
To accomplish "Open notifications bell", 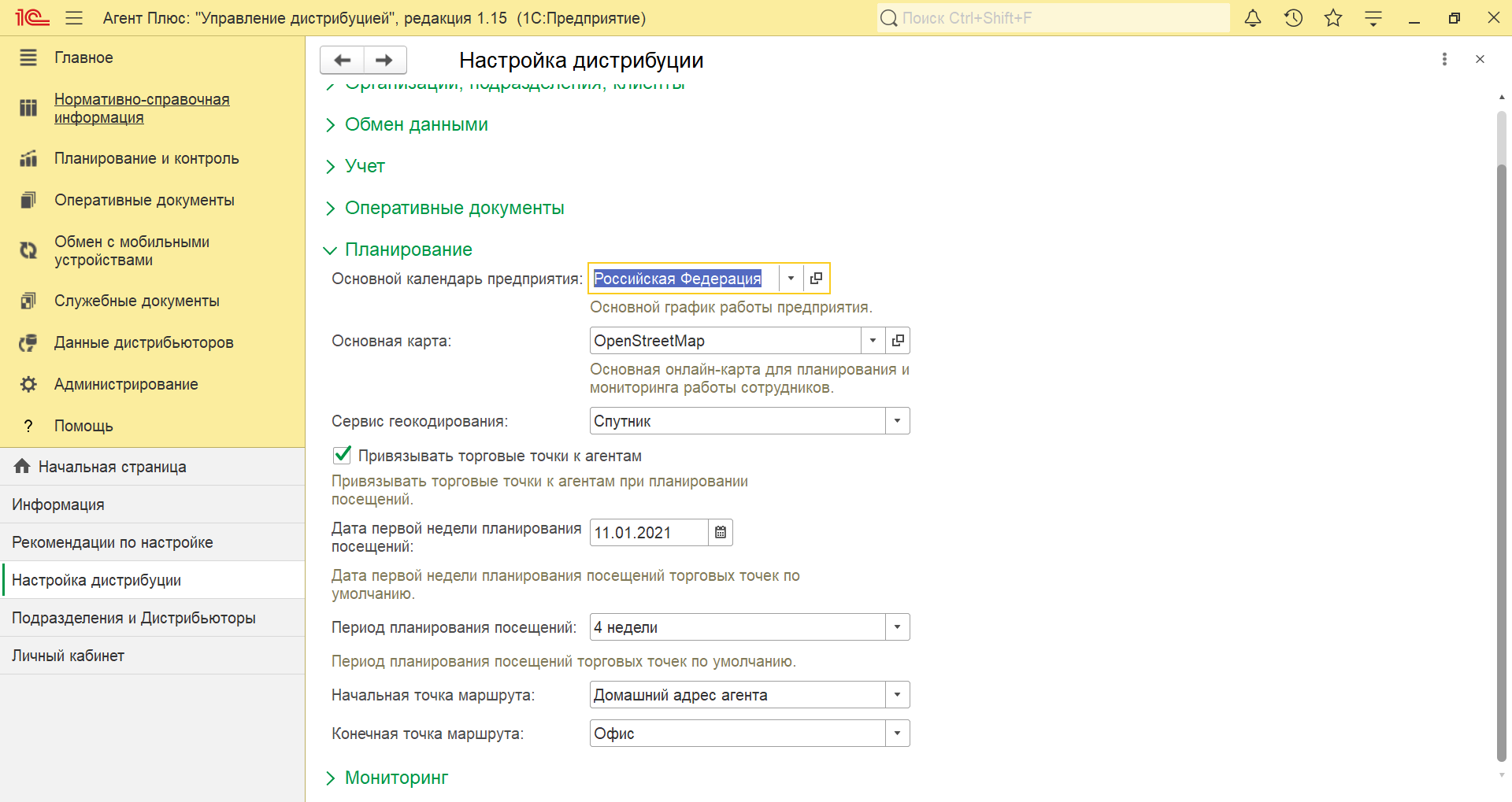I will click(1253, 17).
